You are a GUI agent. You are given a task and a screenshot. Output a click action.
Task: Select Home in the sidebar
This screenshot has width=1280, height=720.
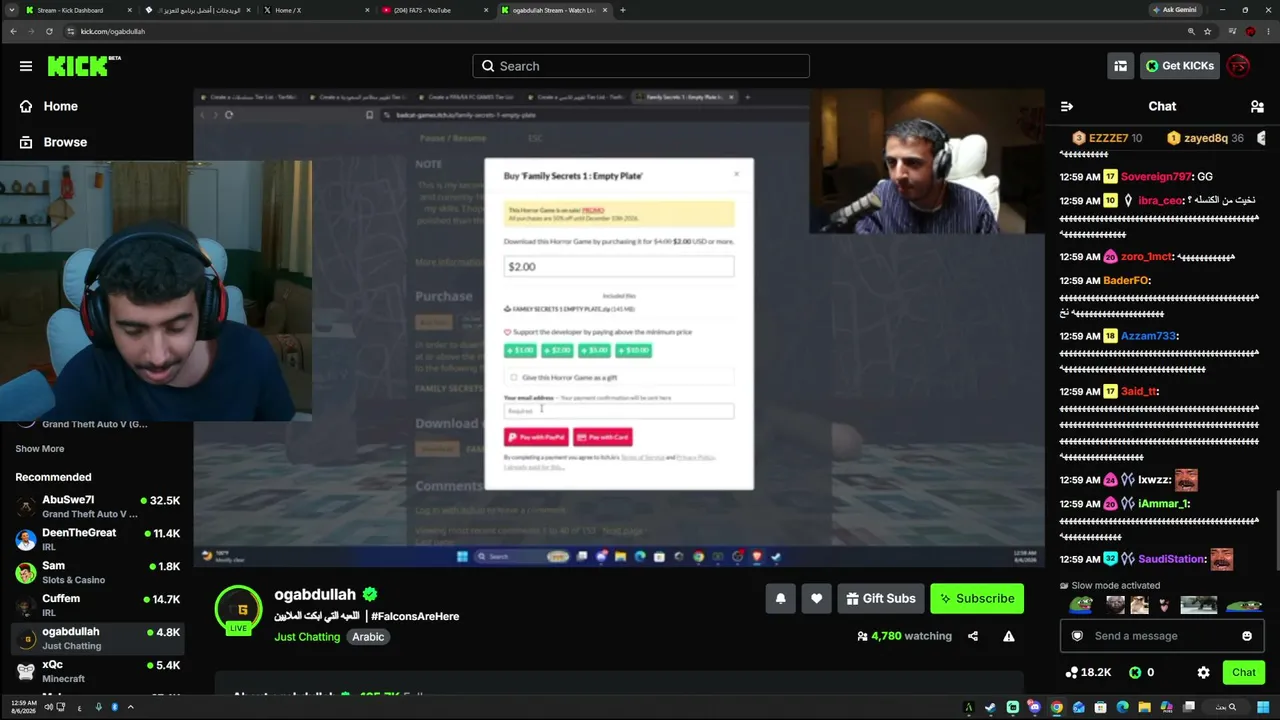(60, 106)
